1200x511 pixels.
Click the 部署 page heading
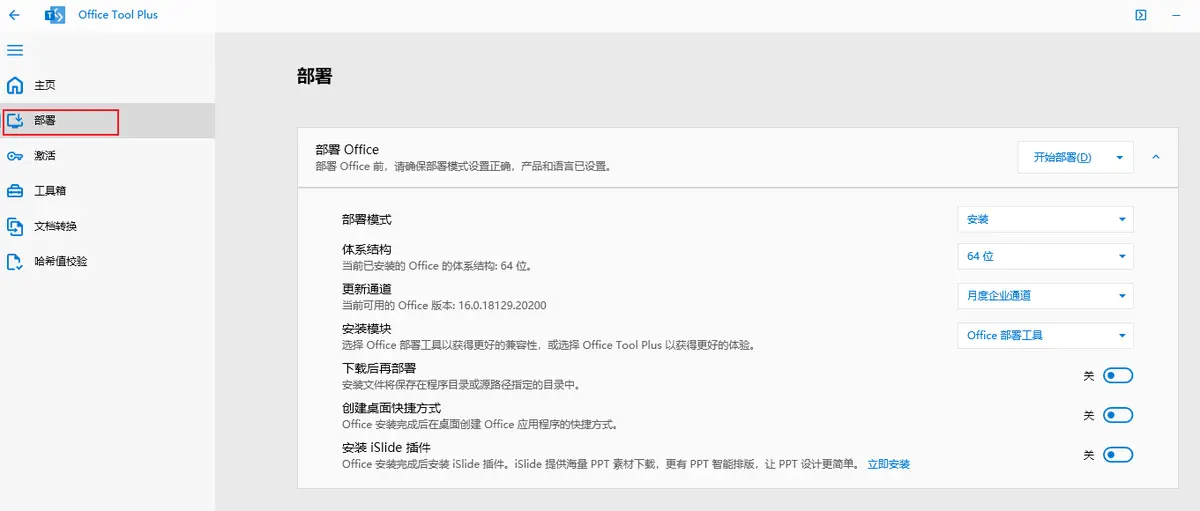(314, 77)
